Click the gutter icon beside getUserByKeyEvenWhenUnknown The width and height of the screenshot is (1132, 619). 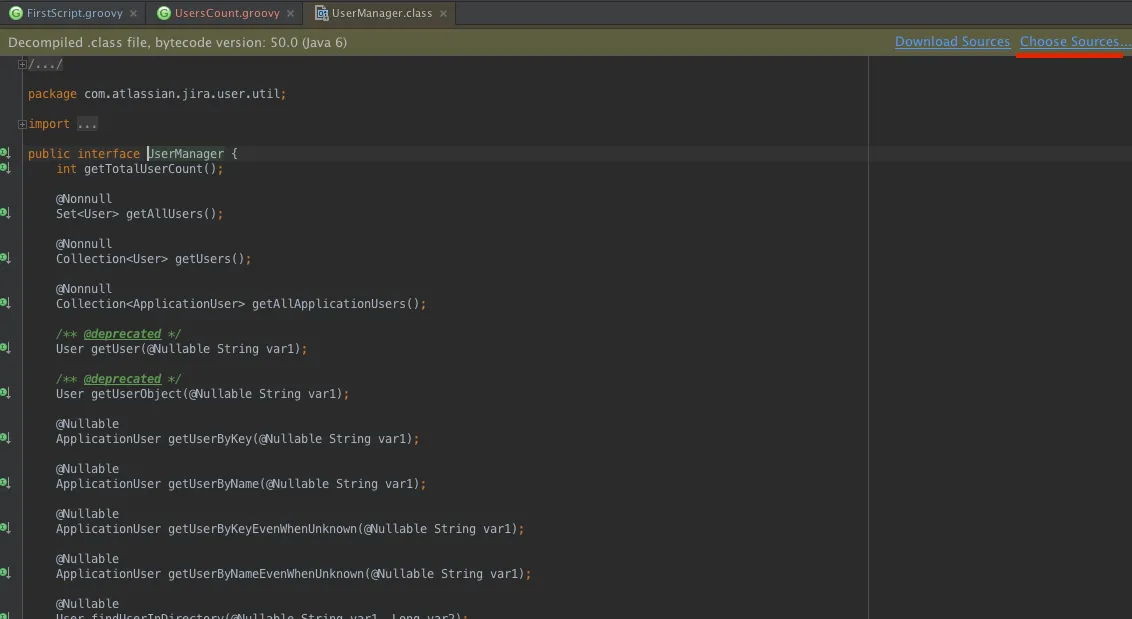point(5,527)
